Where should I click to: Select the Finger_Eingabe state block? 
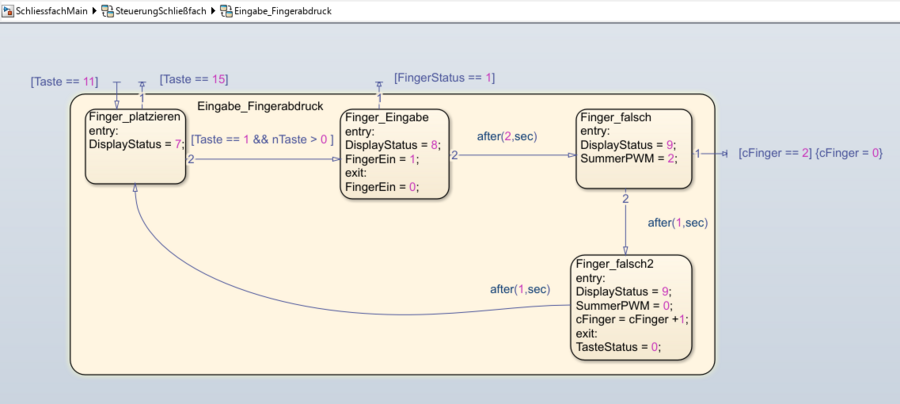(395, 165)
